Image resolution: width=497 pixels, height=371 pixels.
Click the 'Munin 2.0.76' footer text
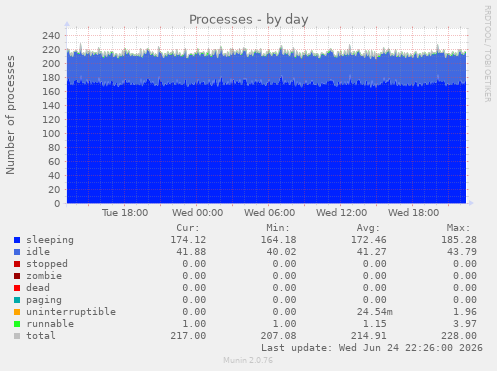click(x=248, y=360)
